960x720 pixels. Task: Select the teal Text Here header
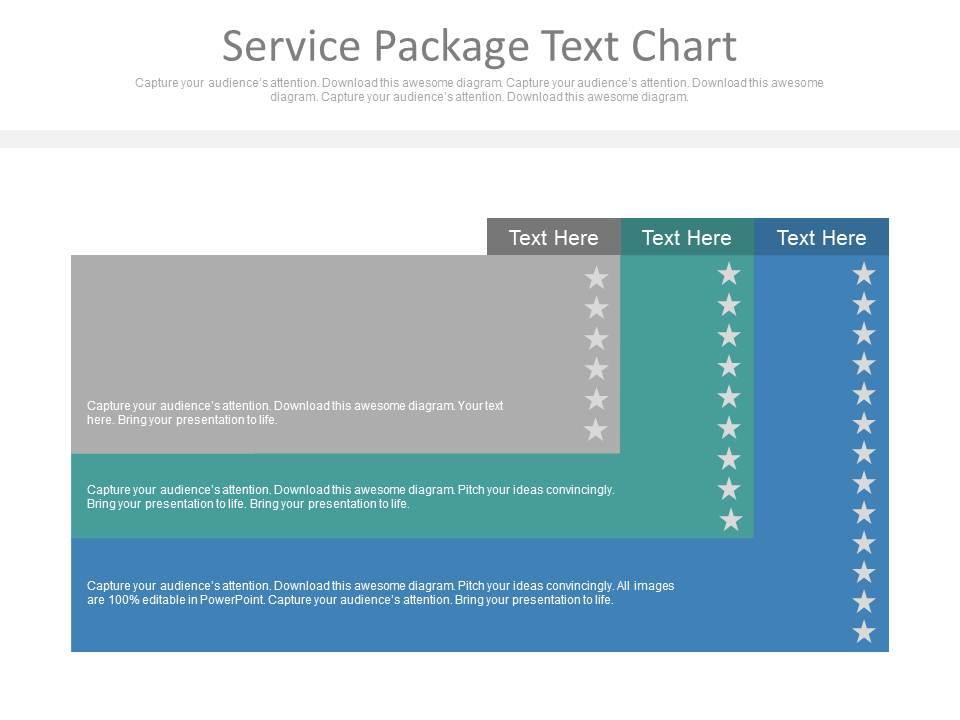coord(686,238)
